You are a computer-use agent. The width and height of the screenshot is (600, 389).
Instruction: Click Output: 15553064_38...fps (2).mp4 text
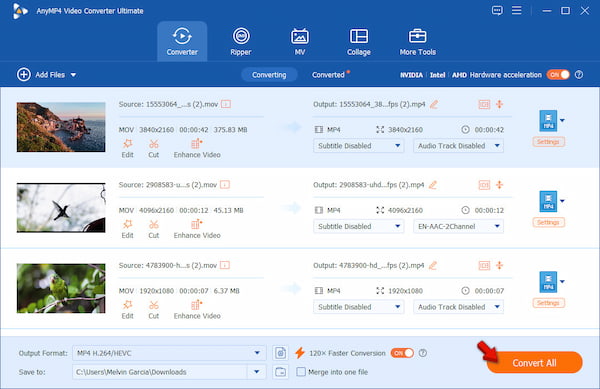[x=369, y=104]
